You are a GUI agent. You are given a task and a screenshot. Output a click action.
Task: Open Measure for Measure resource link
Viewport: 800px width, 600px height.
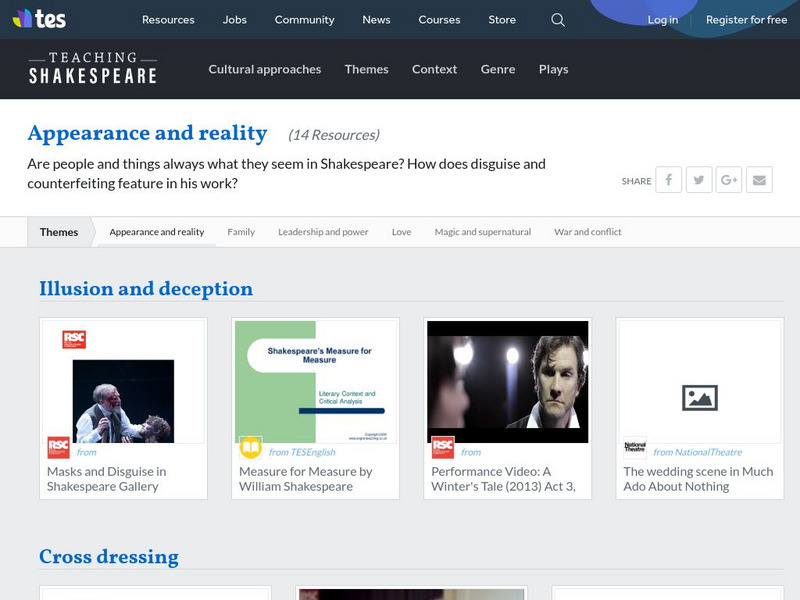(x=305, y=478)
